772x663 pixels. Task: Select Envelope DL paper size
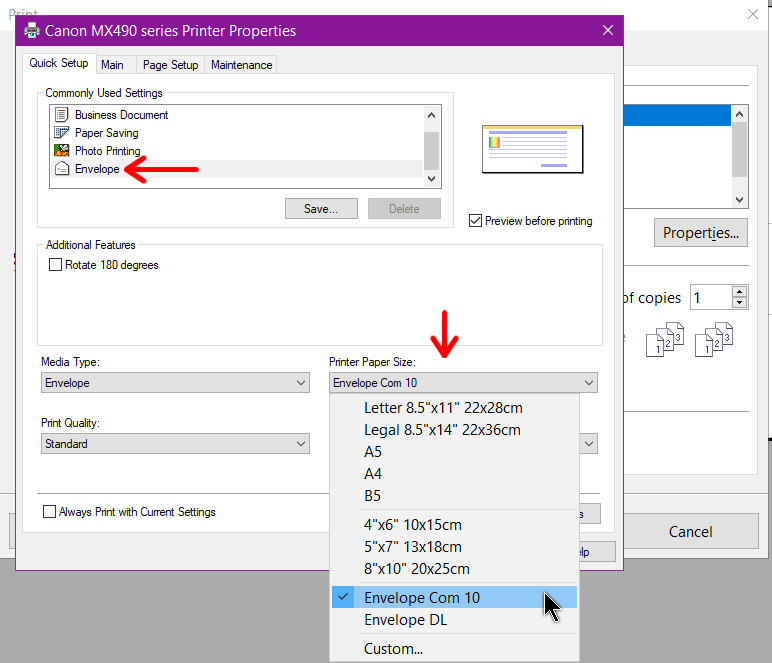(x=454, y=620)
